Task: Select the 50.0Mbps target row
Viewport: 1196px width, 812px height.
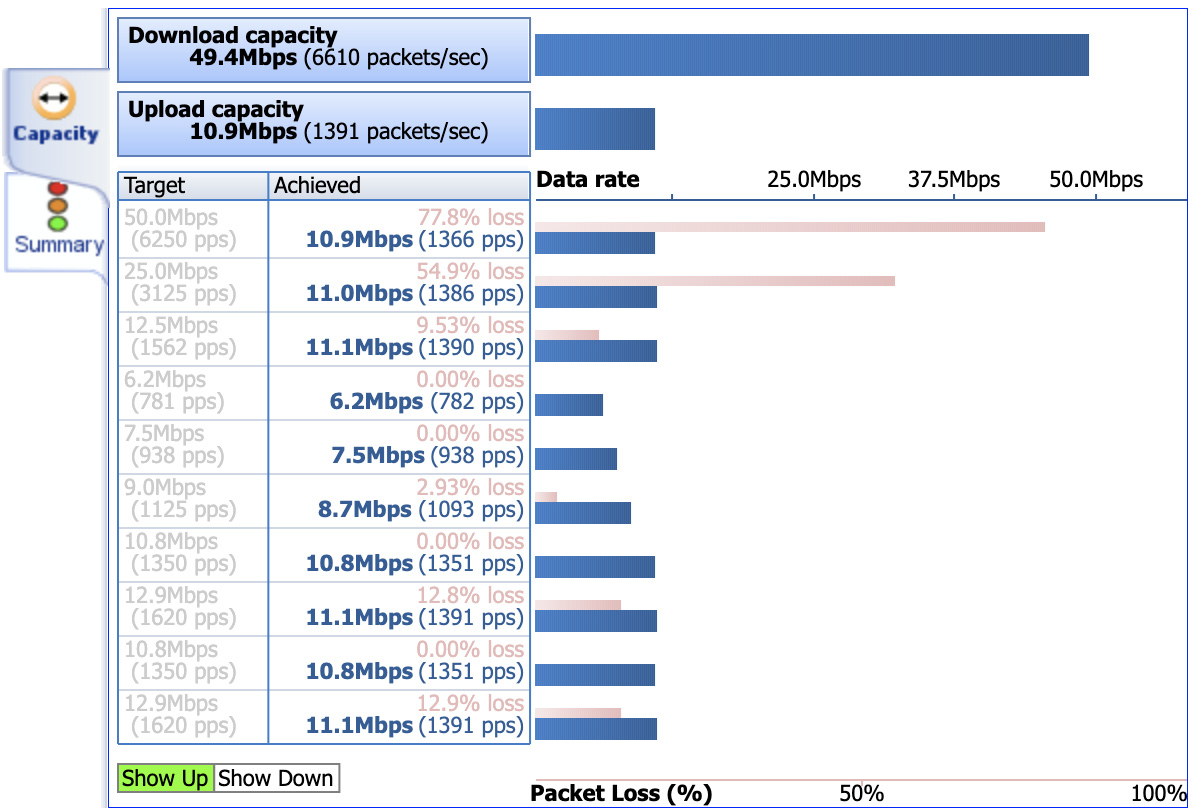Action: tap(324, 229)
